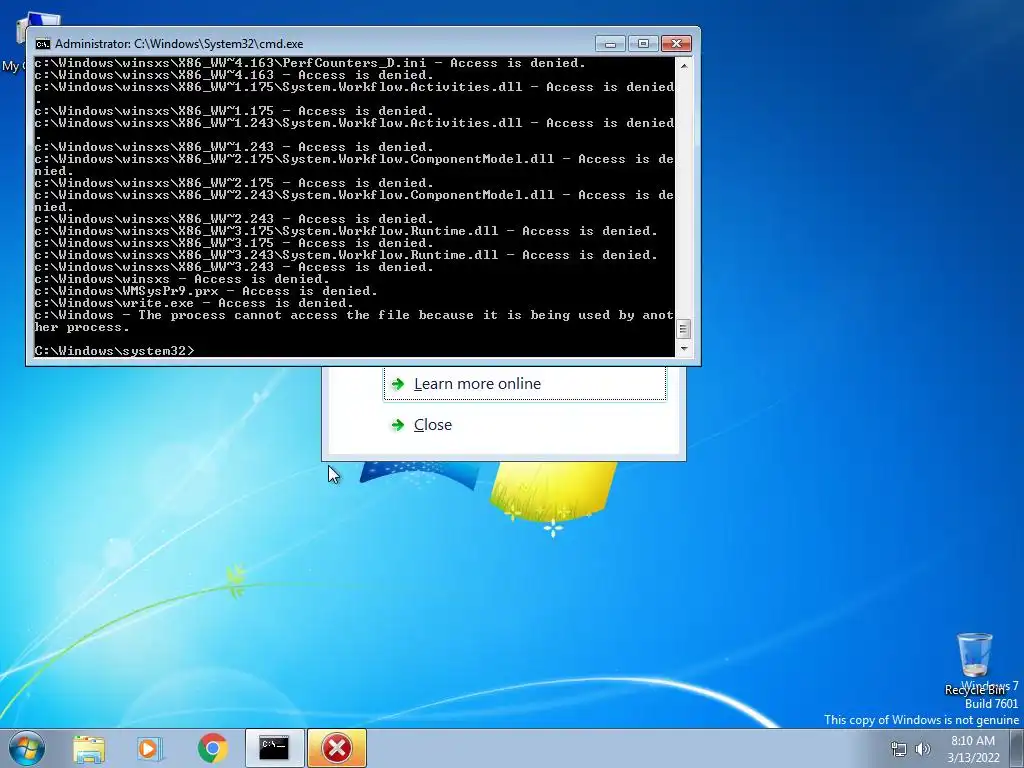Minimize the cmd.exe window
1024x768 pixels.
pyautogui.click(x=610, y=44)
